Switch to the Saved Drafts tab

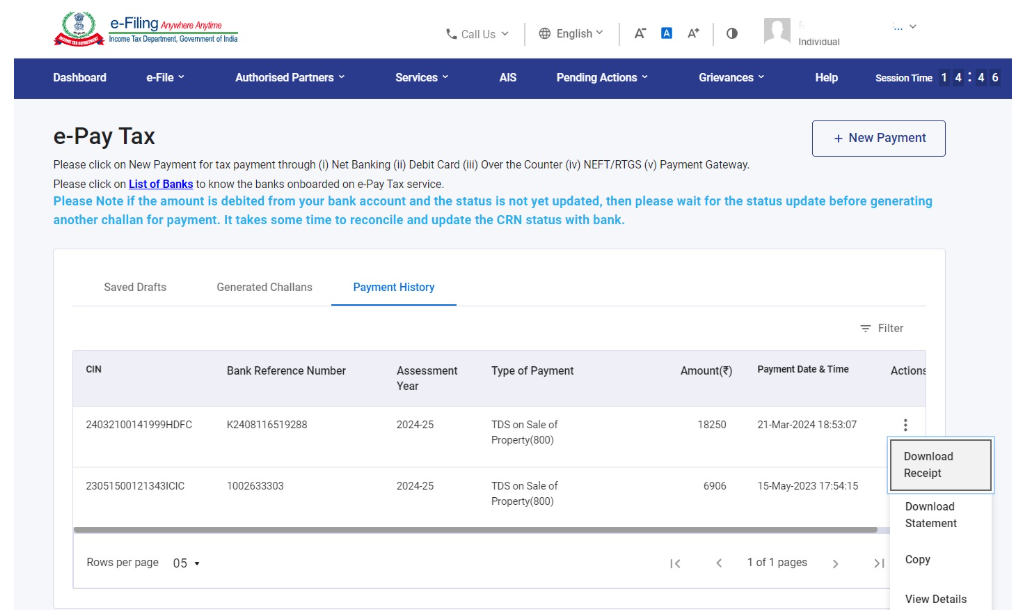(x=135, y=287)
